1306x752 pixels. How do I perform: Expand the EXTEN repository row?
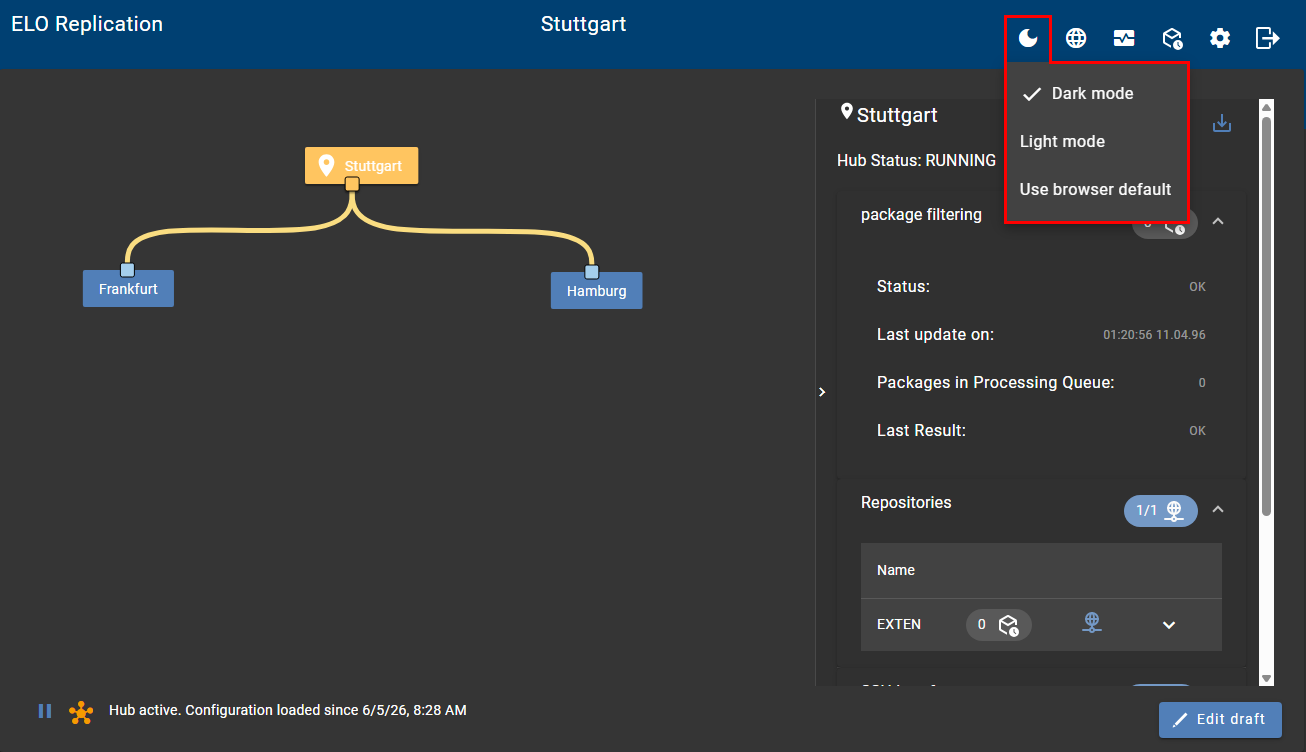click(x=1169, y=625)
